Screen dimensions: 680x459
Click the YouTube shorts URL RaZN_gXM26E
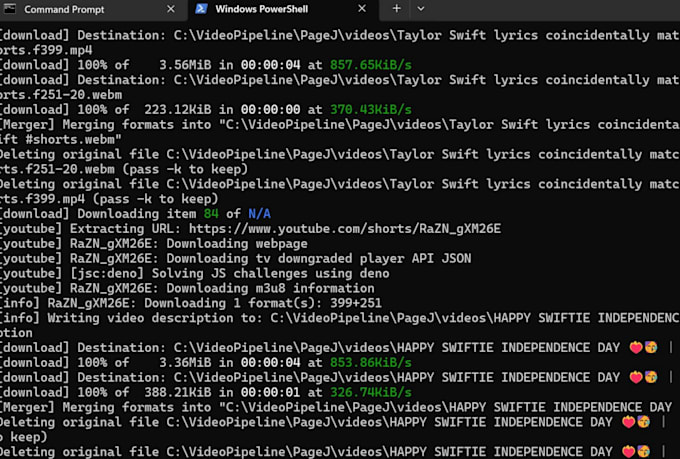345,229
